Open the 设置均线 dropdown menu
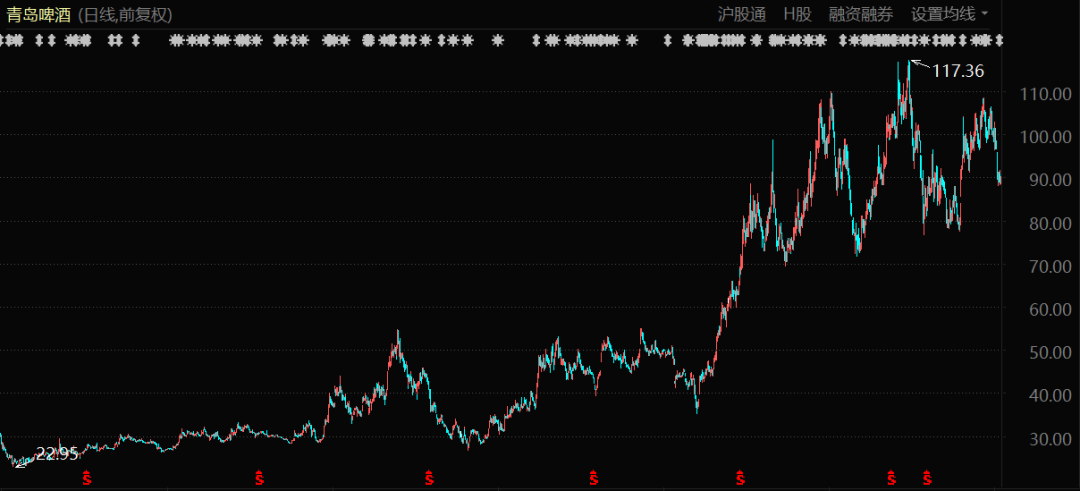1080x491 pixels. click(942, 14)
